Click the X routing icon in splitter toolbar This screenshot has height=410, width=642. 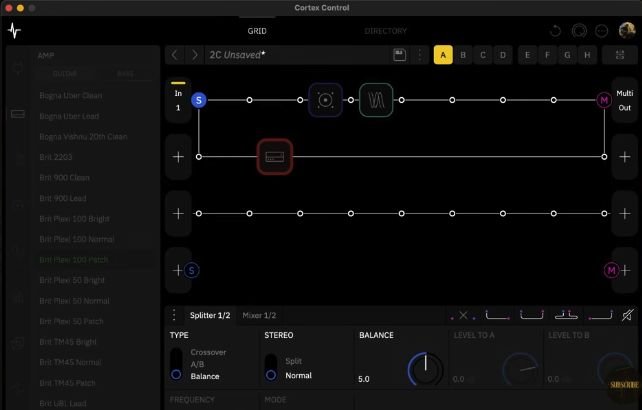pos(463,315)
